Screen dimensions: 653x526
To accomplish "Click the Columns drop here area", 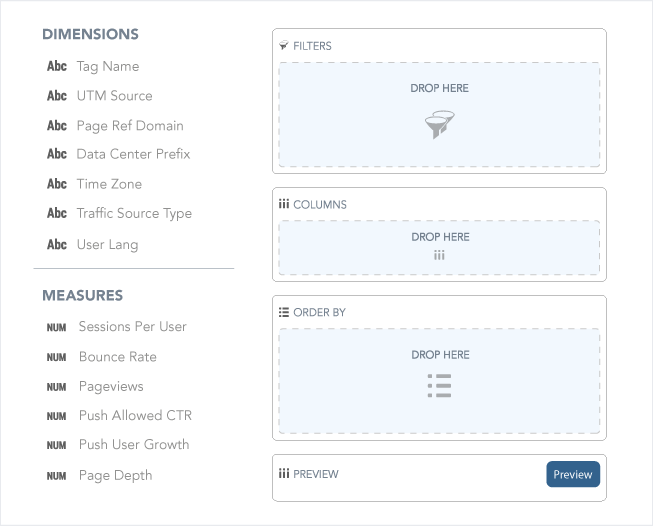I will 439,247.
